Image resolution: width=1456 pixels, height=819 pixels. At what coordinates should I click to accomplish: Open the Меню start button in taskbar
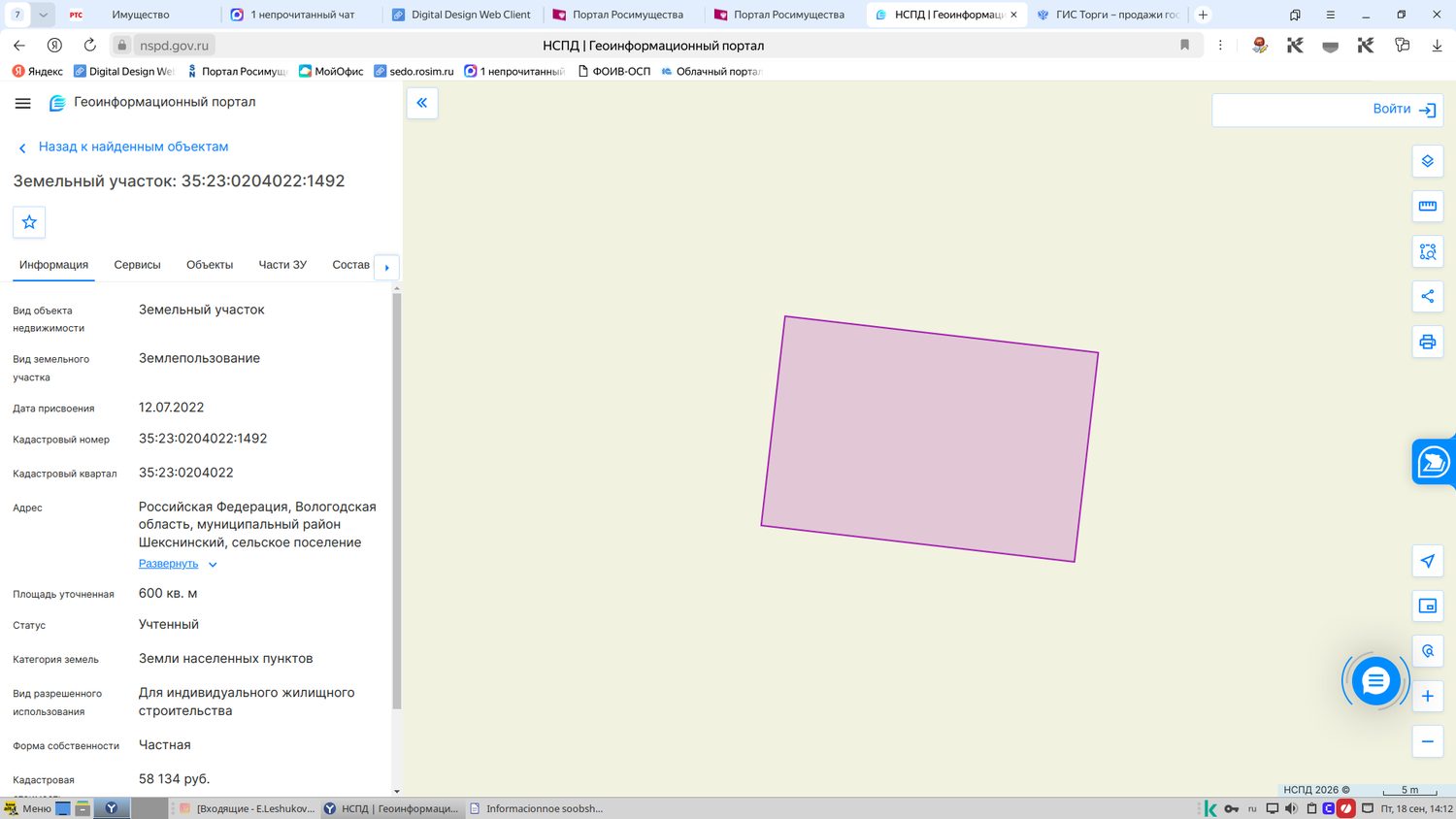pos(28,808)
